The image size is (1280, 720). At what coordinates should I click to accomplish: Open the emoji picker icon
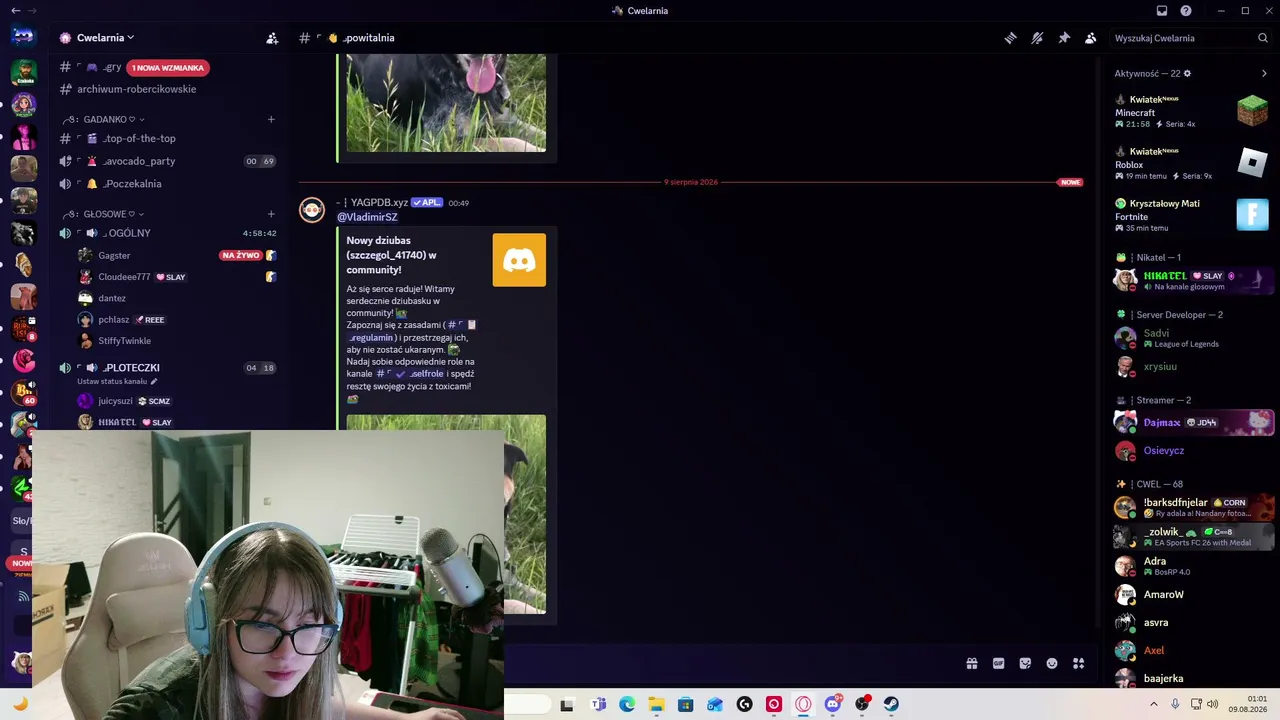[x=1052, y=663]
